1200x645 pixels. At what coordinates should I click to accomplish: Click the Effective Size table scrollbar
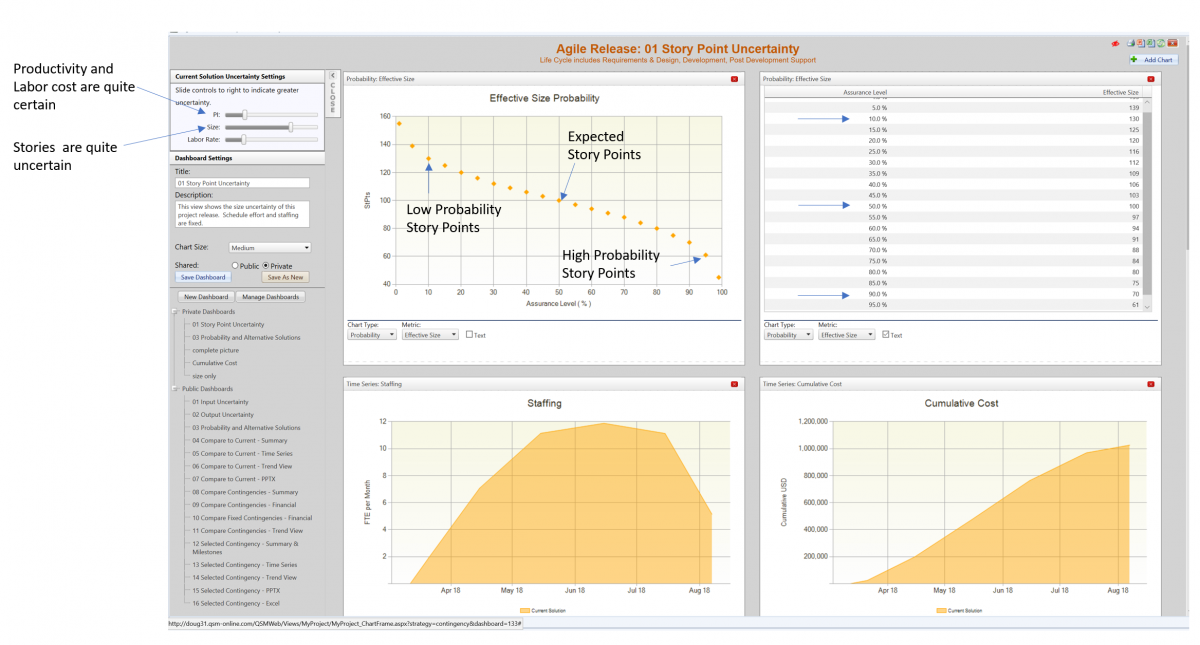1147,205
